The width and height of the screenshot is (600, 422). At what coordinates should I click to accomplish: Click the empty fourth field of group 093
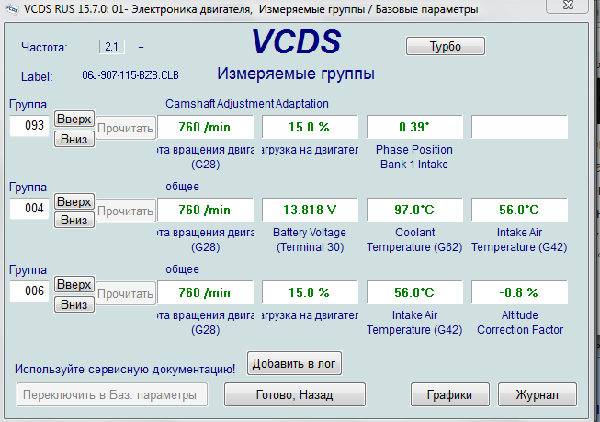(519, 127)
